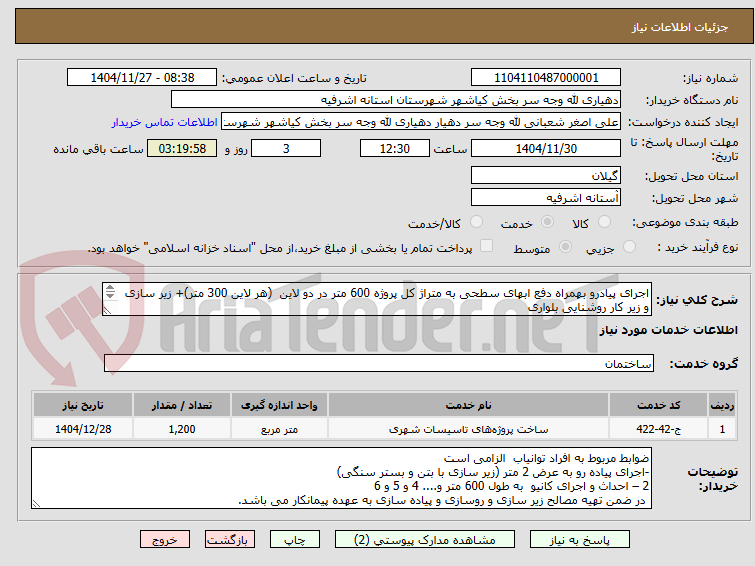Click the توضیحات خریدار text area
This screenshot has height=566, width=755.
341,478
